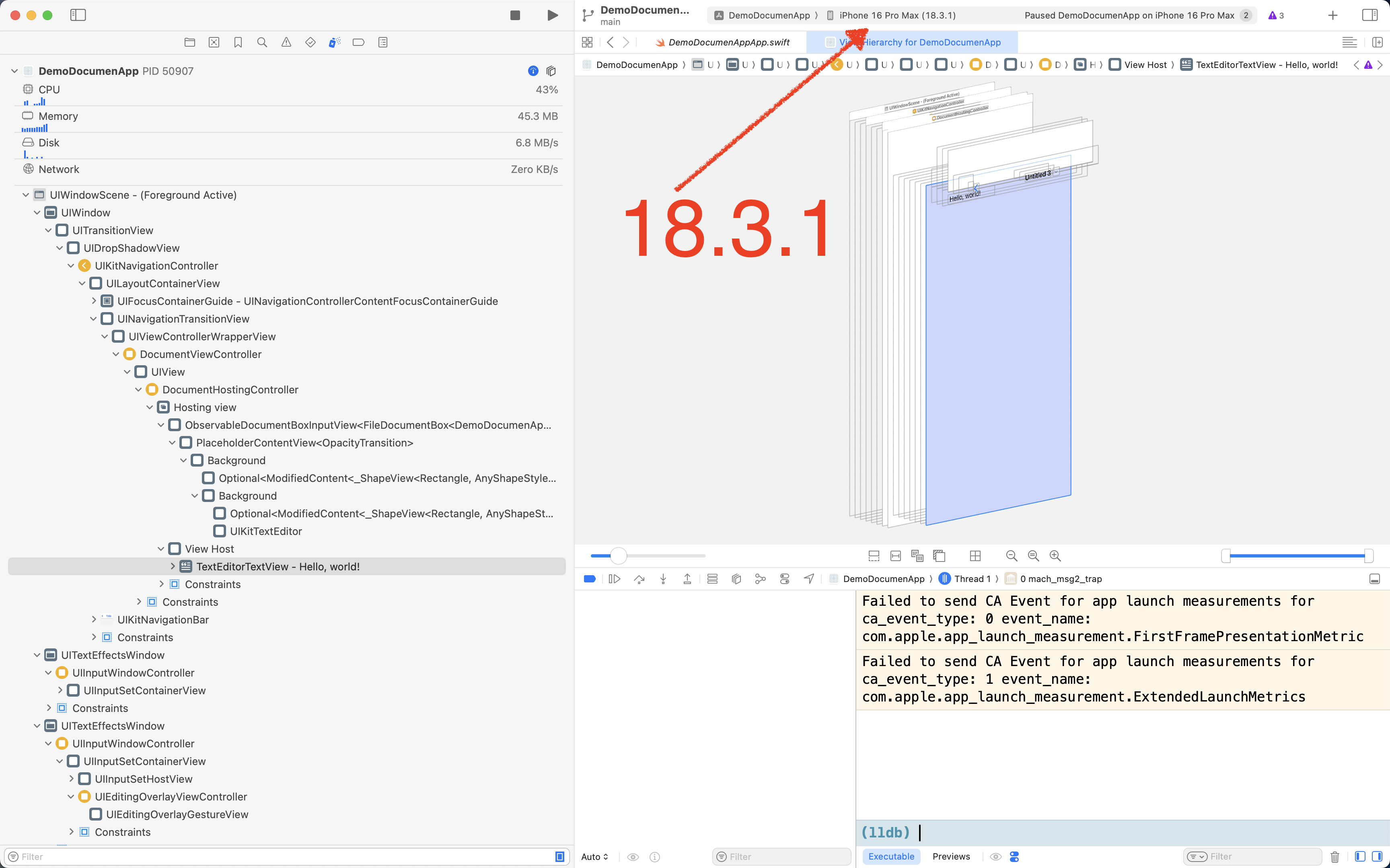Click the Stop button in toolbar

point(515,15)
